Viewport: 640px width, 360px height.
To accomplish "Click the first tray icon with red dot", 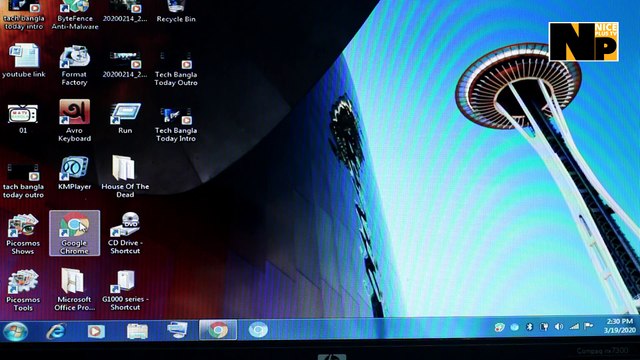I will click(499, 327).
